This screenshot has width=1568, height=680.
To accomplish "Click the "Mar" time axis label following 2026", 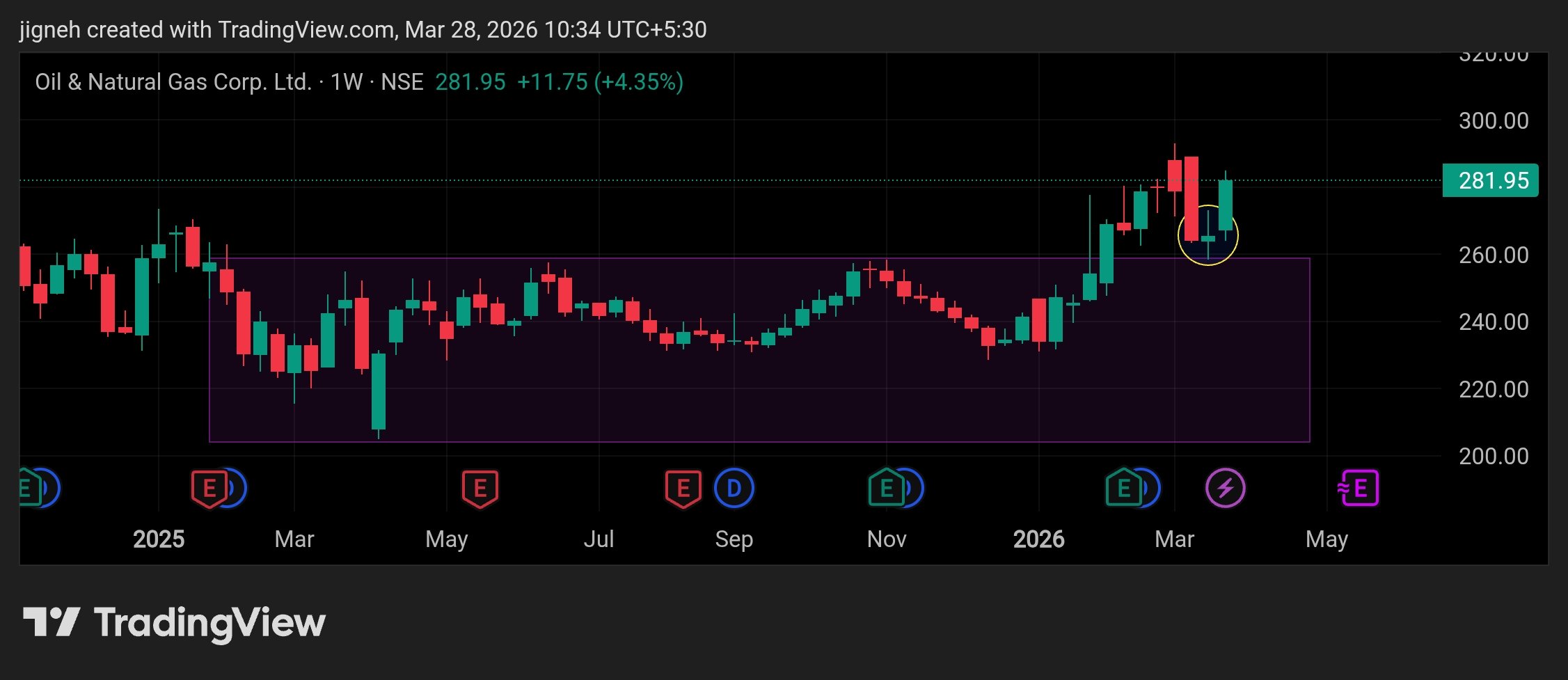I will click(x=1175, y=539).
